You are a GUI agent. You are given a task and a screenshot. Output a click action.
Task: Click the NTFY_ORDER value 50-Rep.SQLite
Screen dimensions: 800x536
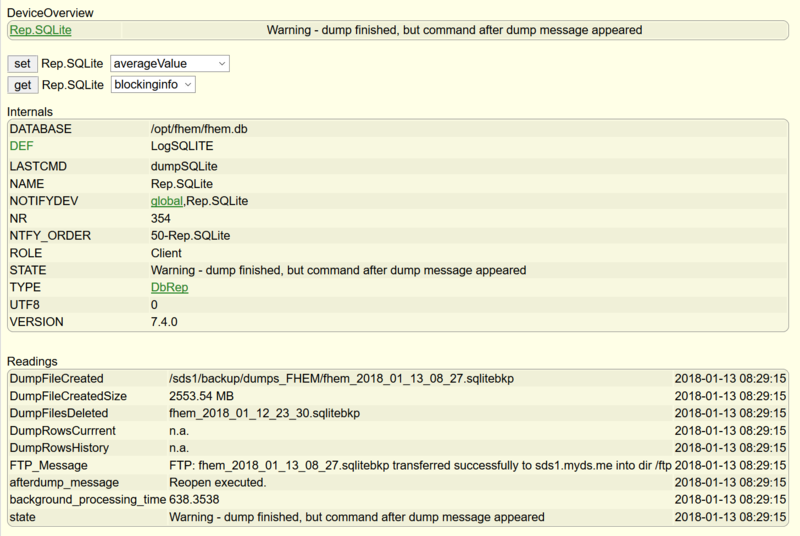click(x=190, y=236)
